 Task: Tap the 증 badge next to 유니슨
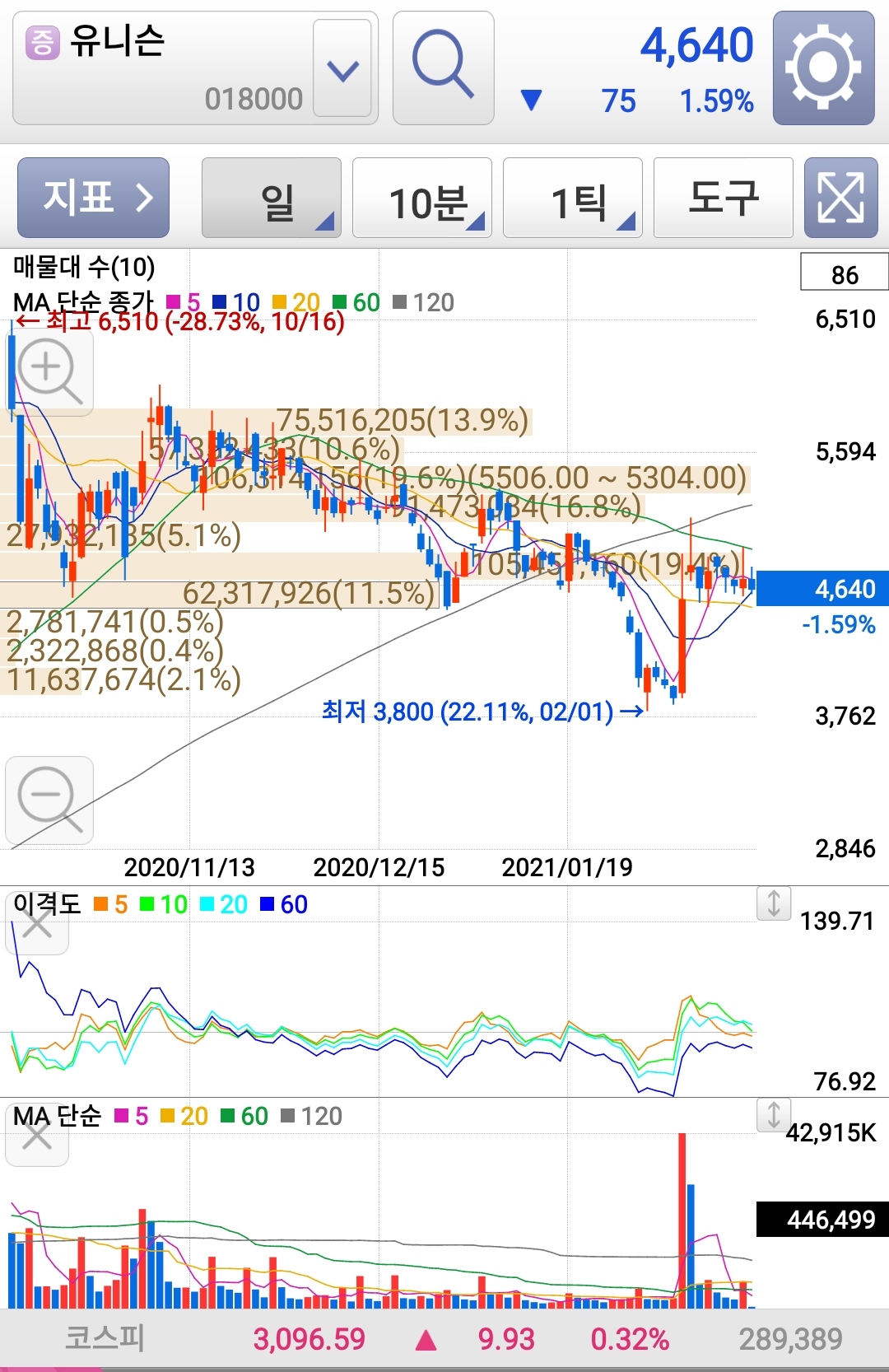pyautogui.click(x=43, y=42)
